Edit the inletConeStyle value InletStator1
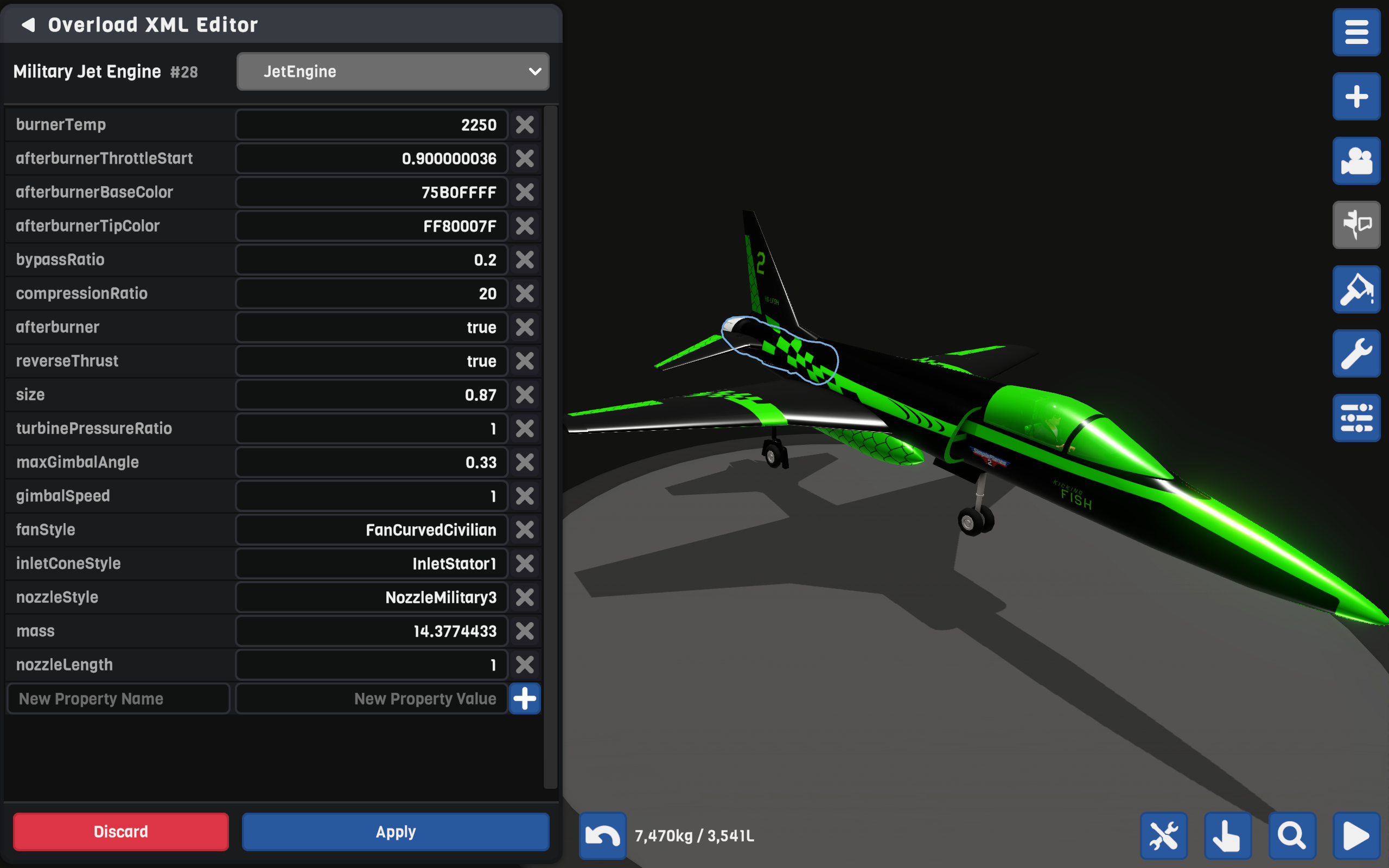Image resolution: width=1389 pixels, height=868 pixels. tap(371, 564)
